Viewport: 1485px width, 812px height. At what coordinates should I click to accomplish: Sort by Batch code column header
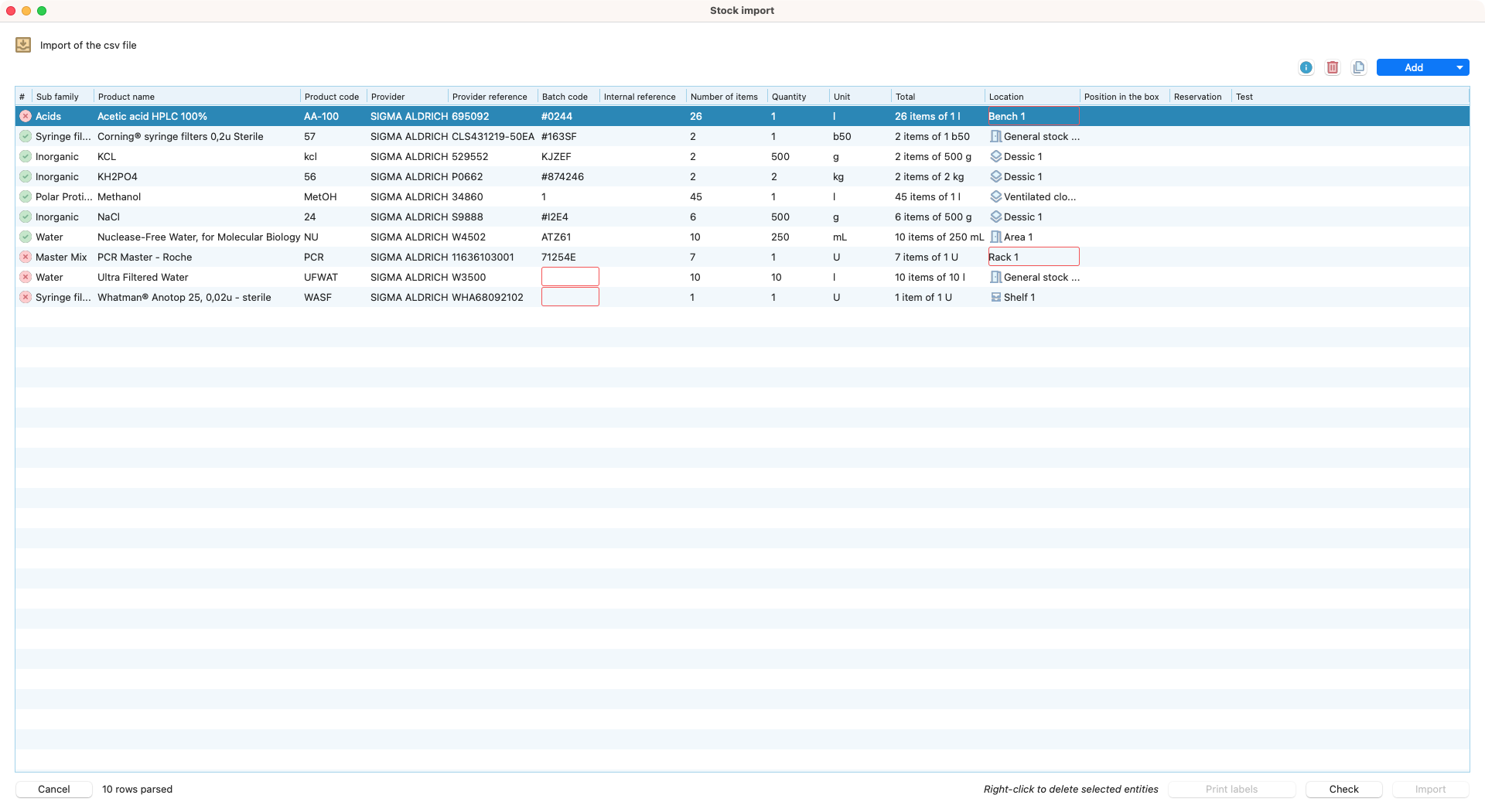coord(565,97)
